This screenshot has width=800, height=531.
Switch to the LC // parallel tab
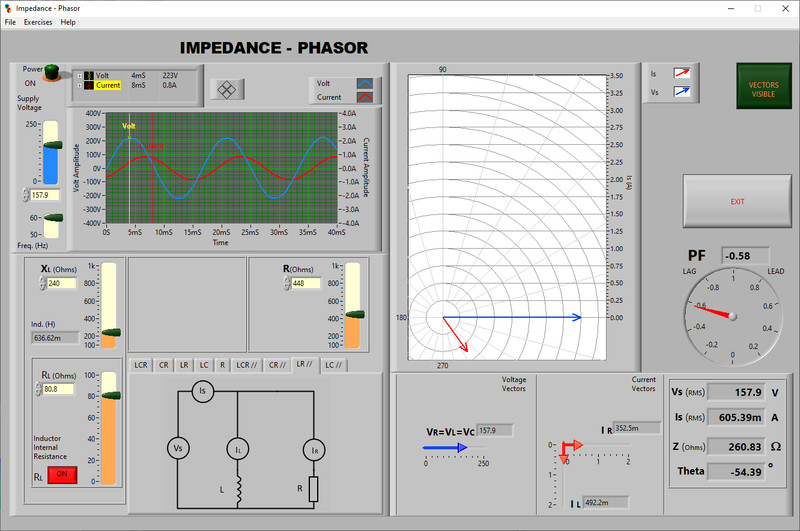pyautogui.click(x=334, y=365)
